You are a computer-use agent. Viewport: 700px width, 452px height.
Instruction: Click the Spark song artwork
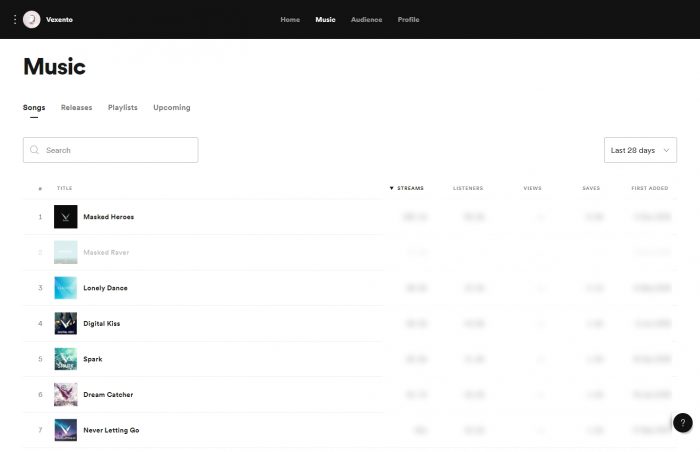coord(66,359)
